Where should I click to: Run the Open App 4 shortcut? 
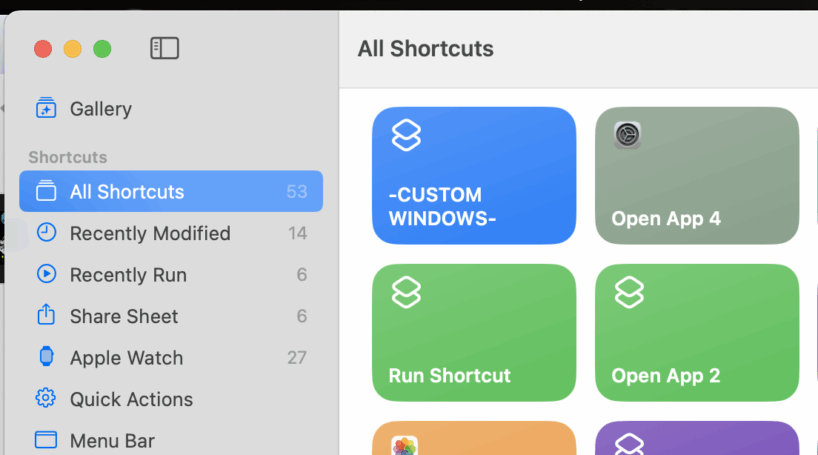pyautogui.click(x=697, y=175)
